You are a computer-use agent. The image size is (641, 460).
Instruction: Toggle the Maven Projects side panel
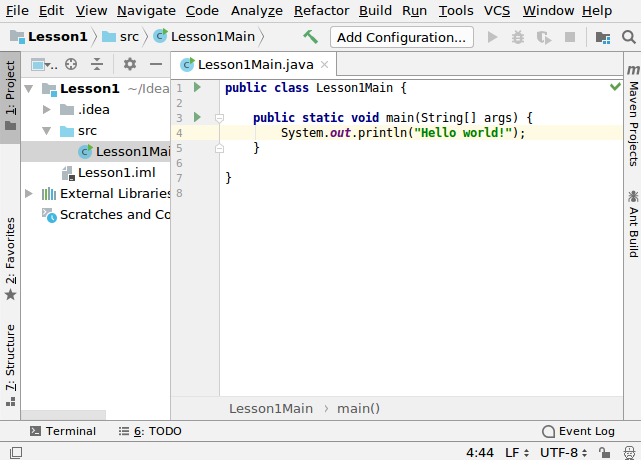632,110
